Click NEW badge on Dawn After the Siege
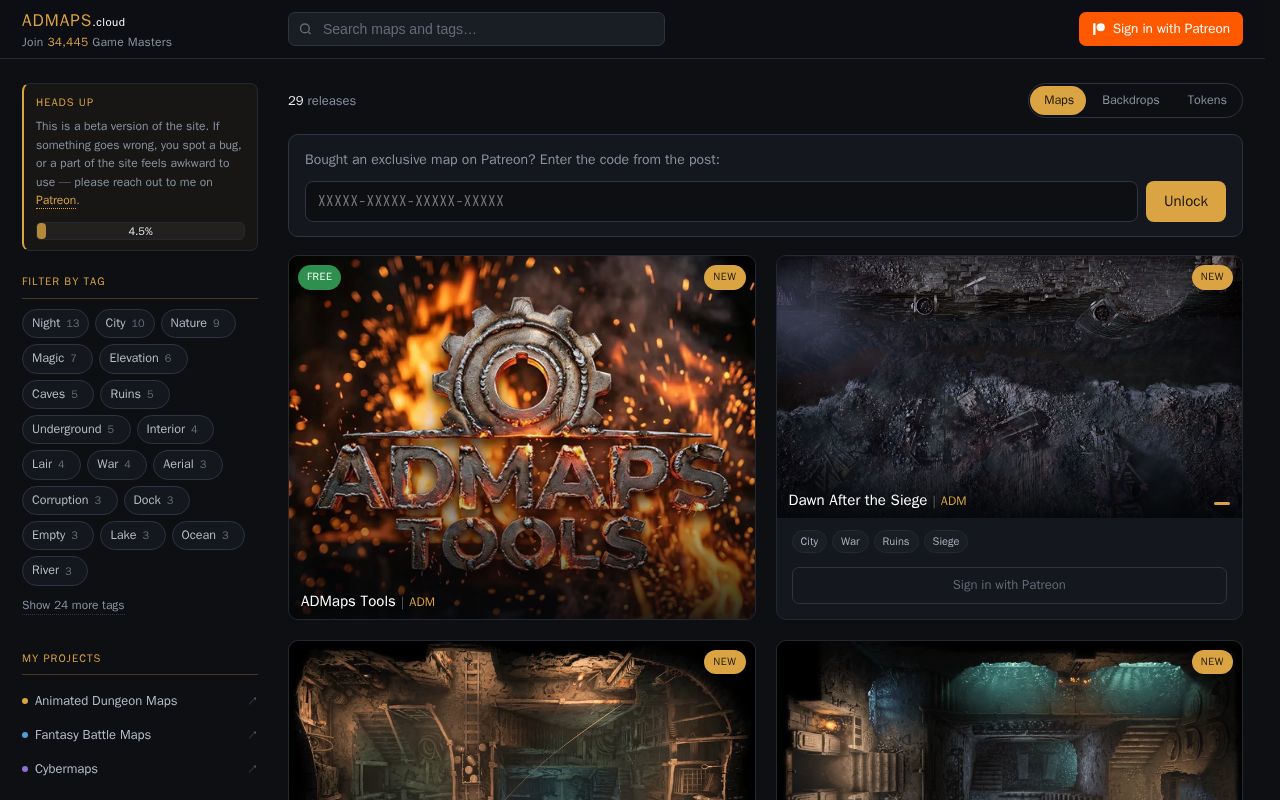1280x800 pixels. point(1212,277)
